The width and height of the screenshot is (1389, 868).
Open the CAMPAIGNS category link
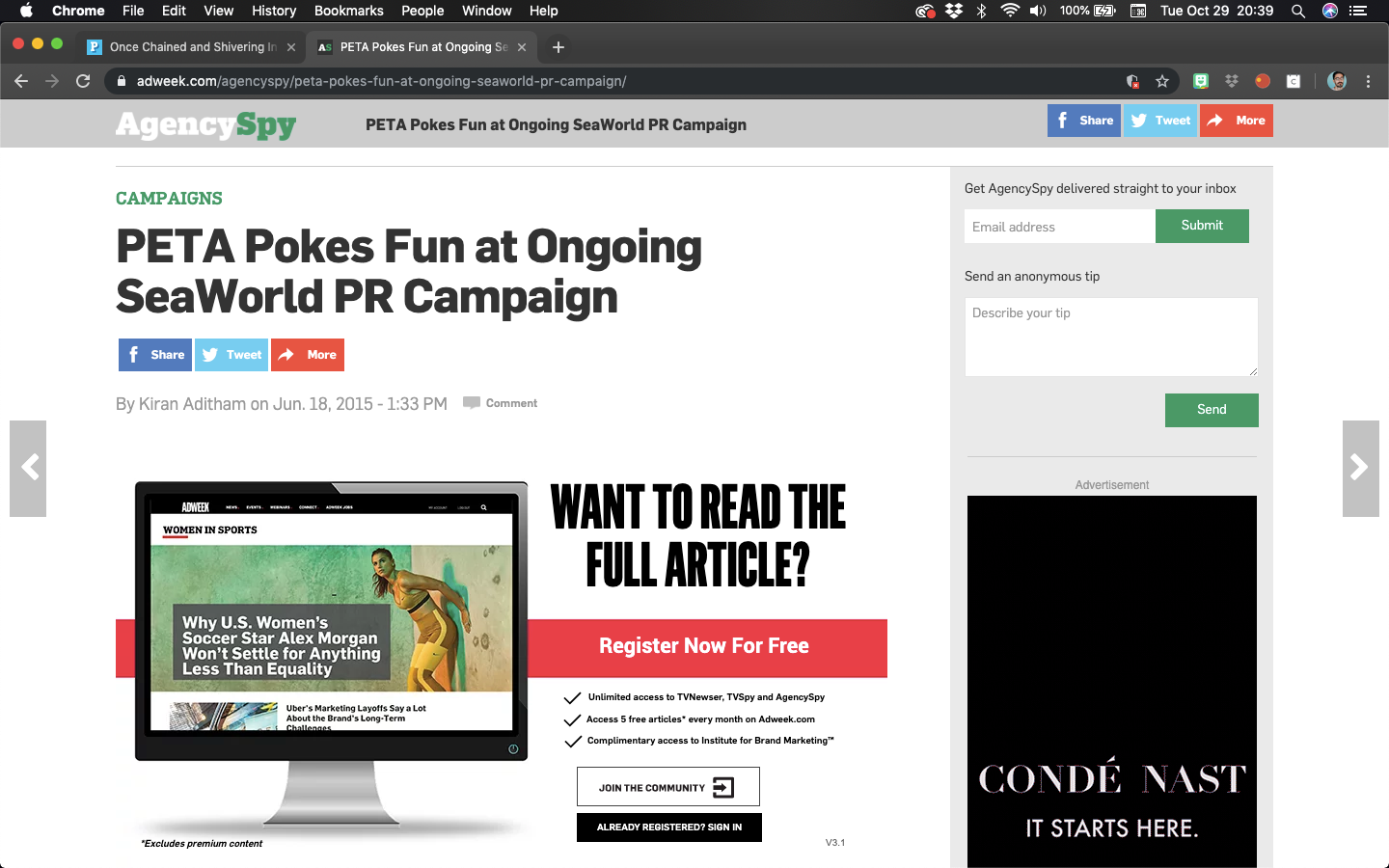169,198
